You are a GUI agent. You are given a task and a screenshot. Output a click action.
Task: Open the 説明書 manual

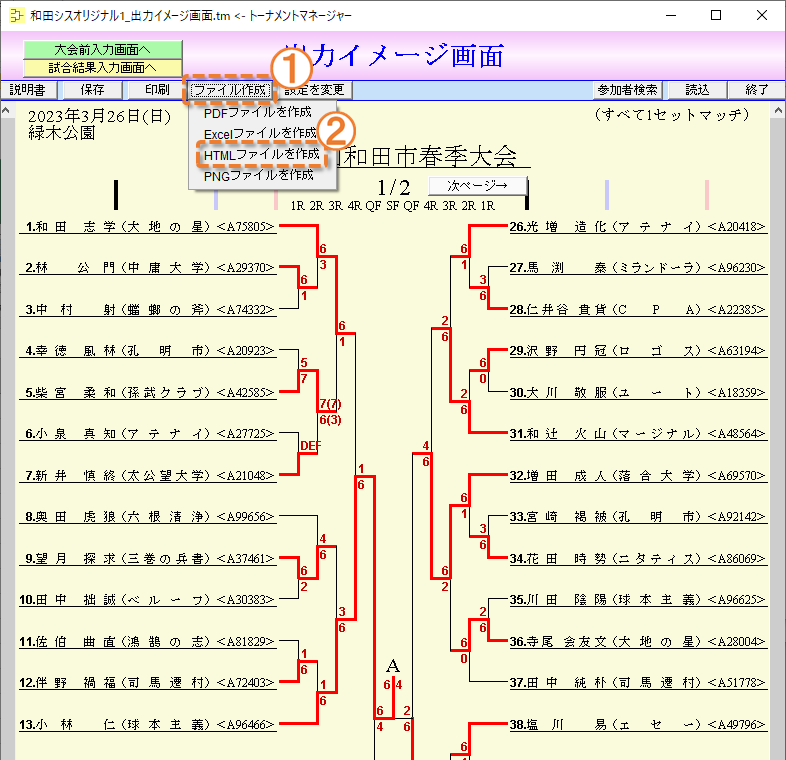click(28, 90)
